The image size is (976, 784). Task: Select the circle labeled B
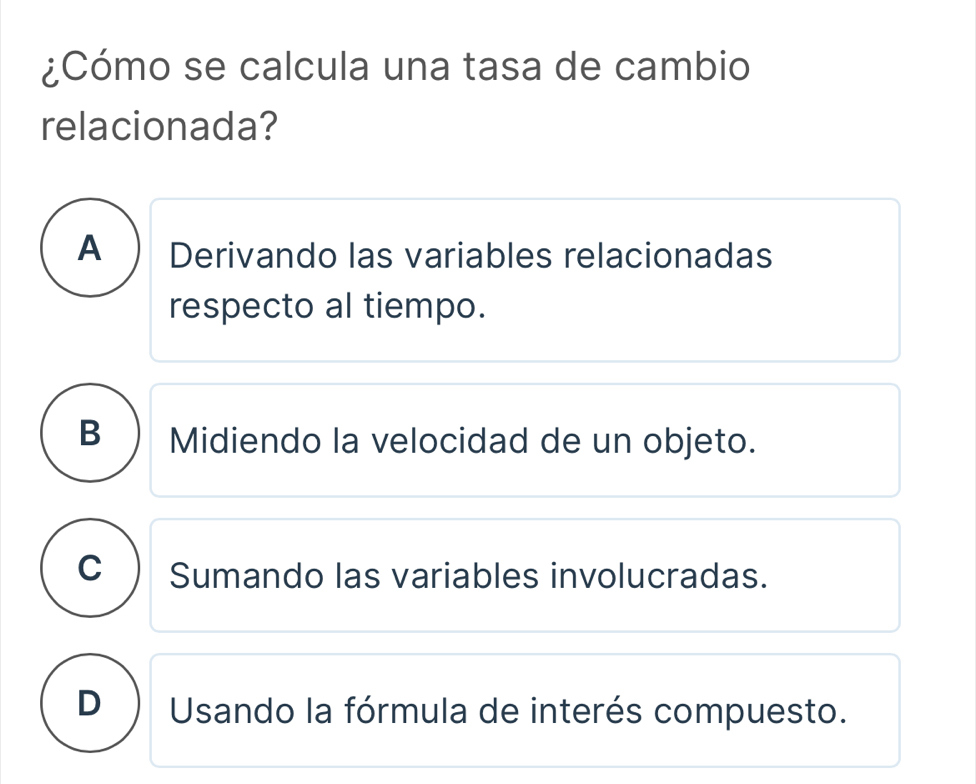[x=91, y=433]
